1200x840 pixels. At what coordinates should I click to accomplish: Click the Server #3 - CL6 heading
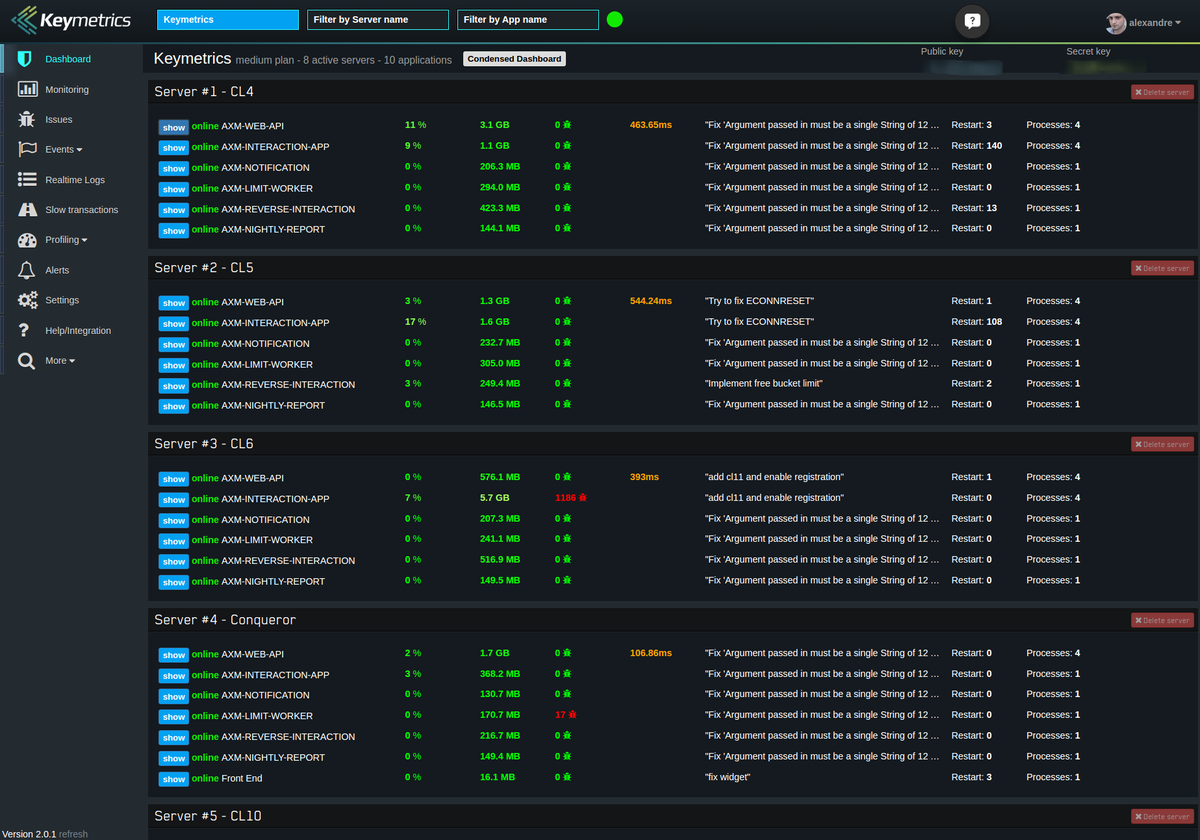204,443
